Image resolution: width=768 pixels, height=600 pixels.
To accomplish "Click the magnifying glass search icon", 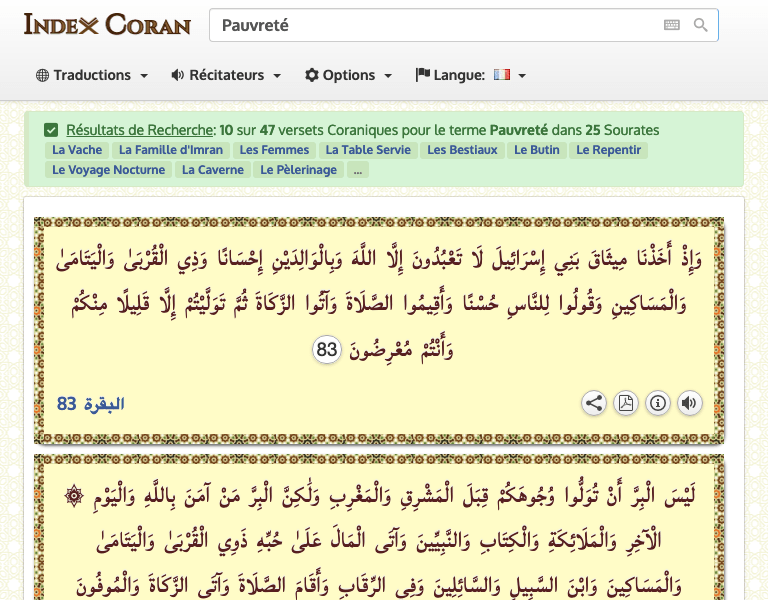I will click(x=700, y=25).
